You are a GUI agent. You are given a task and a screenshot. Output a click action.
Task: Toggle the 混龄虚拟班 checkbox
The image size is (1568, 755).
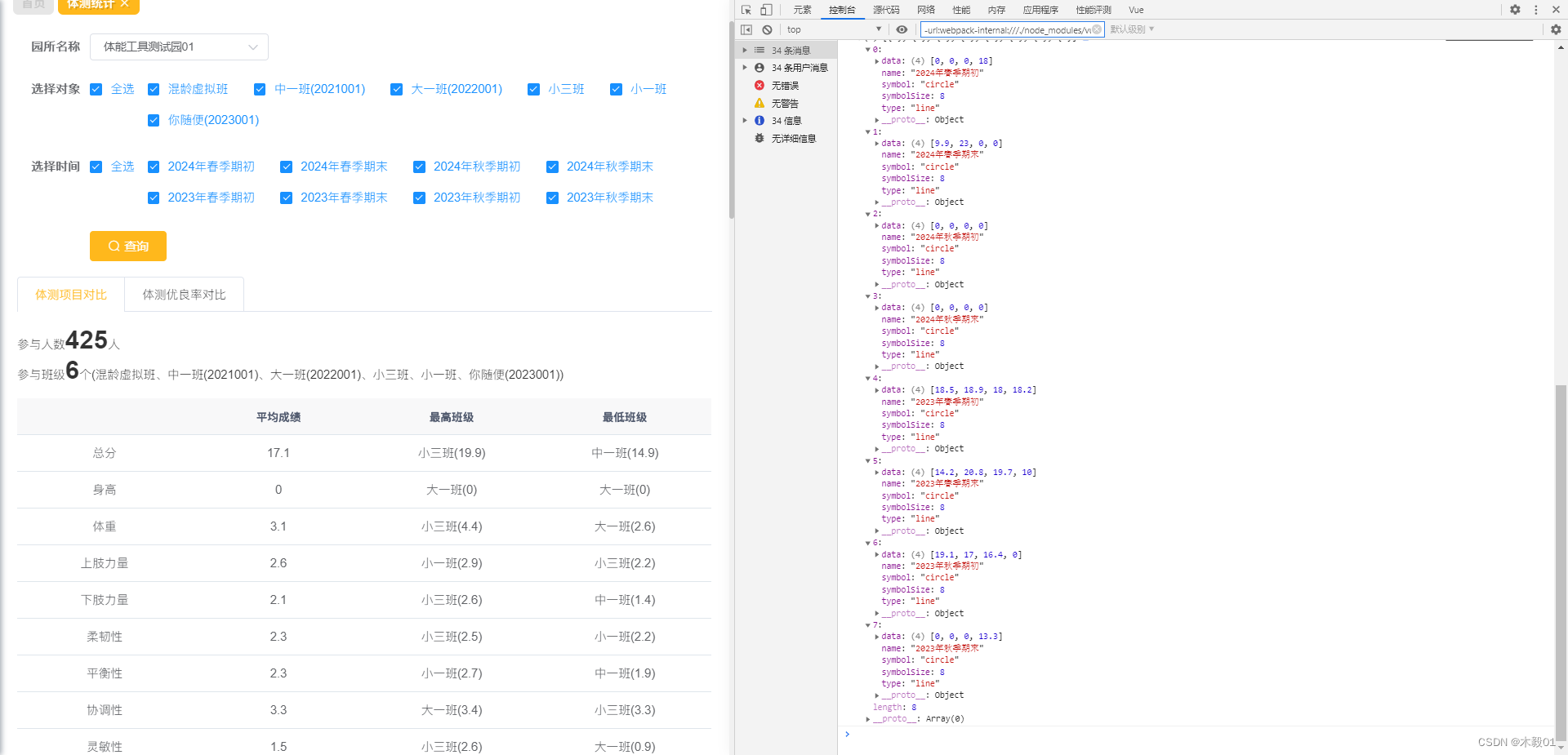point(154,89)
